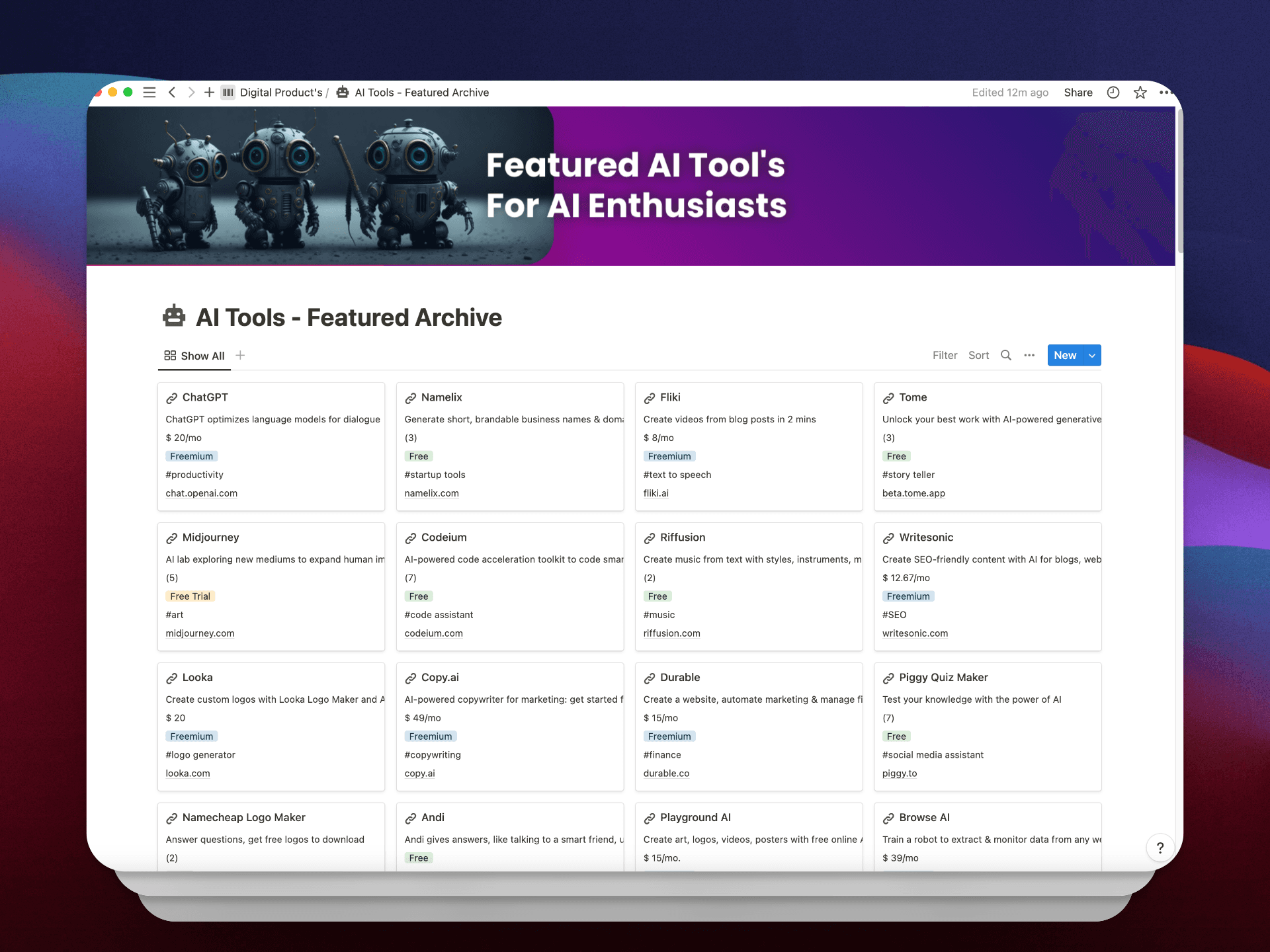Click the link icon on Writesonic card
The image size is (1270, 952).
(x=888, y=538)
